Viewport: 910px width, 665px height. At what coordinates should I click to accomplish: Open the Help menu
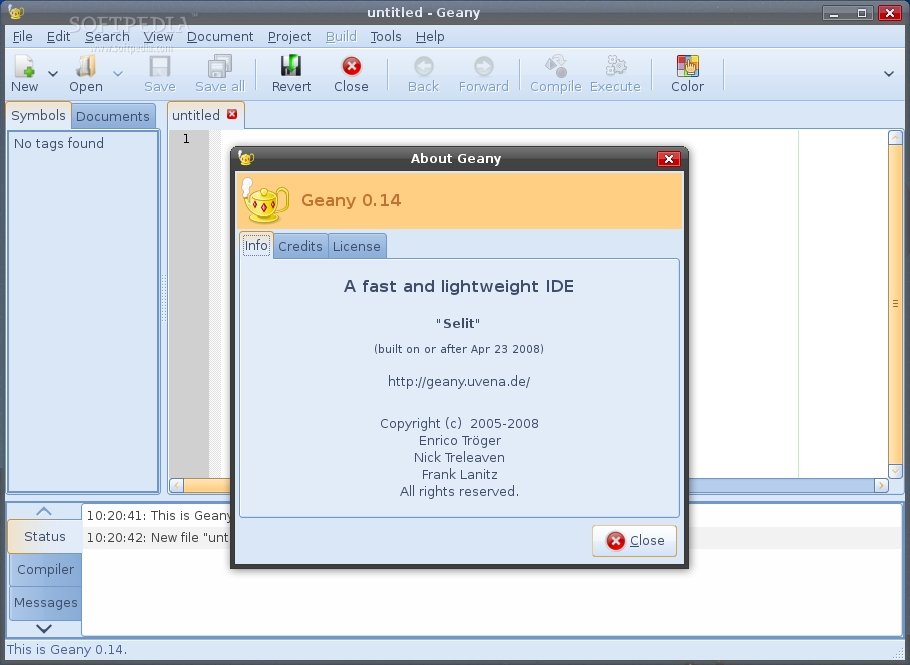[x=430, y=37]
